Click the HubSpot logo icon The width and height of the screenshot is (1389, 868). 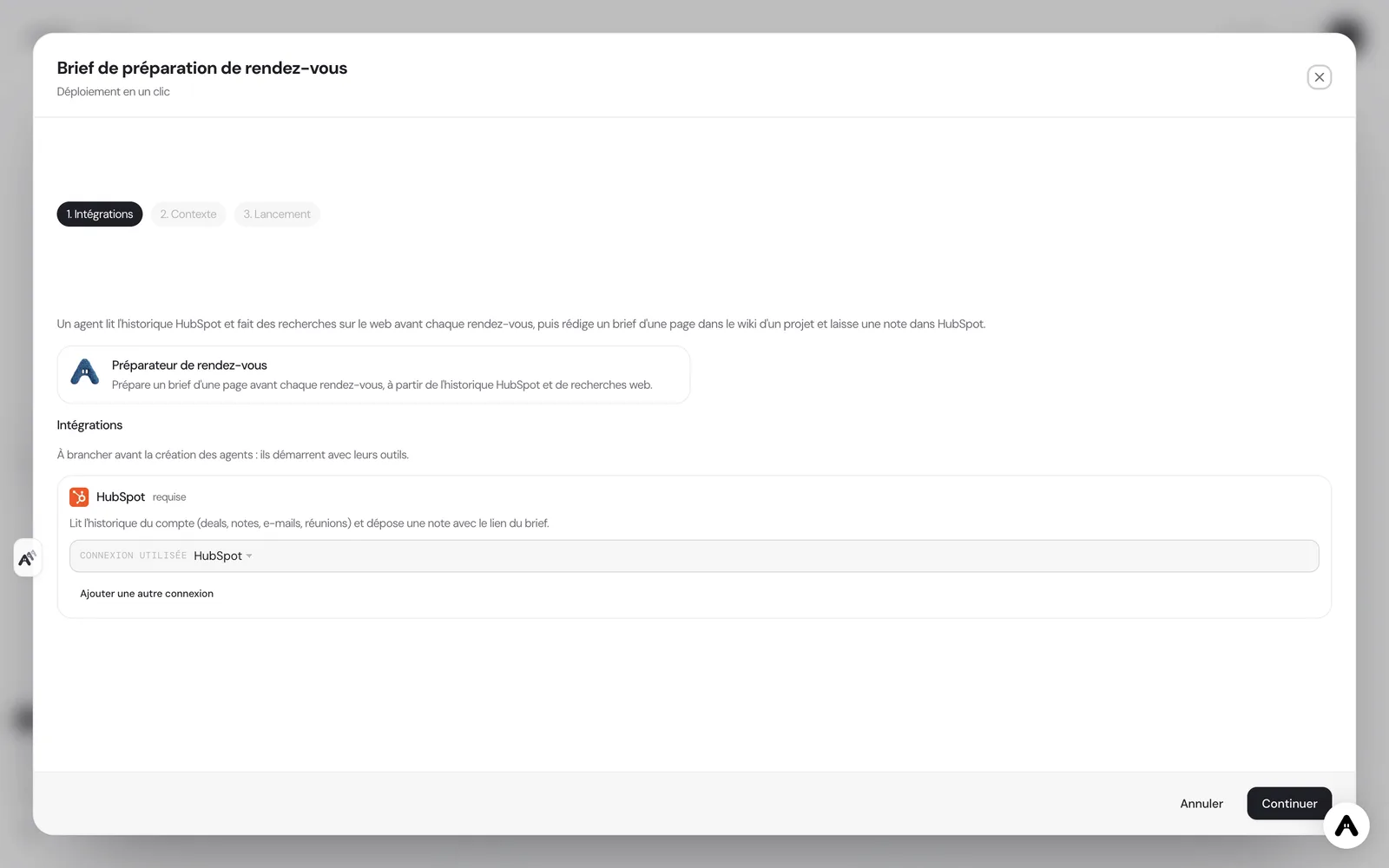[x=79, y=496]
